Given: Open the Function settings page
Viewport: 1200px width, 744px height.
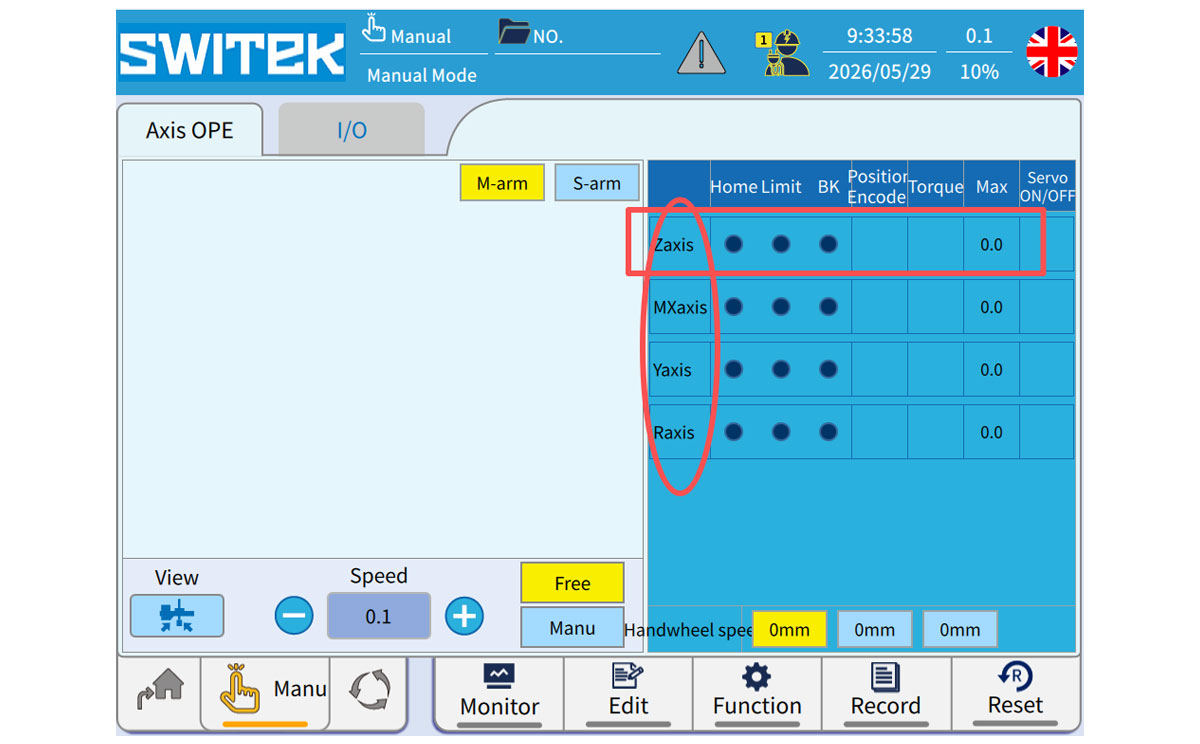Looking at the screenshot, I should click(757, 692).
